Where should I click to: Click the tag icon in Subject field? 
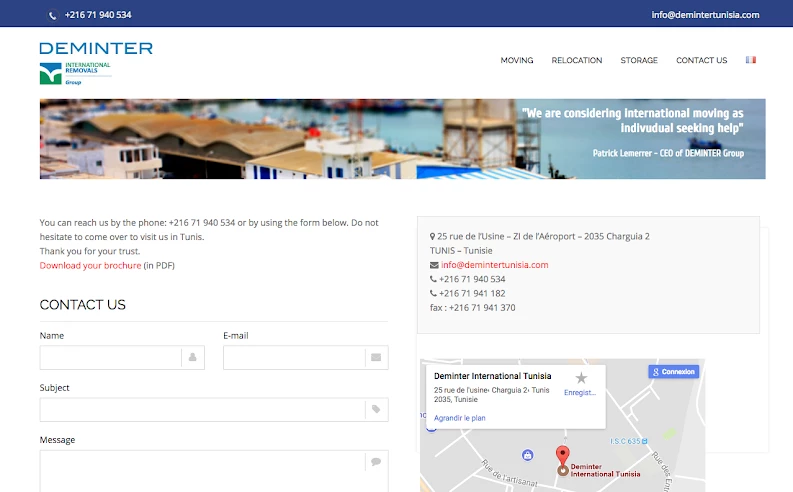click(x=376, y=409)
